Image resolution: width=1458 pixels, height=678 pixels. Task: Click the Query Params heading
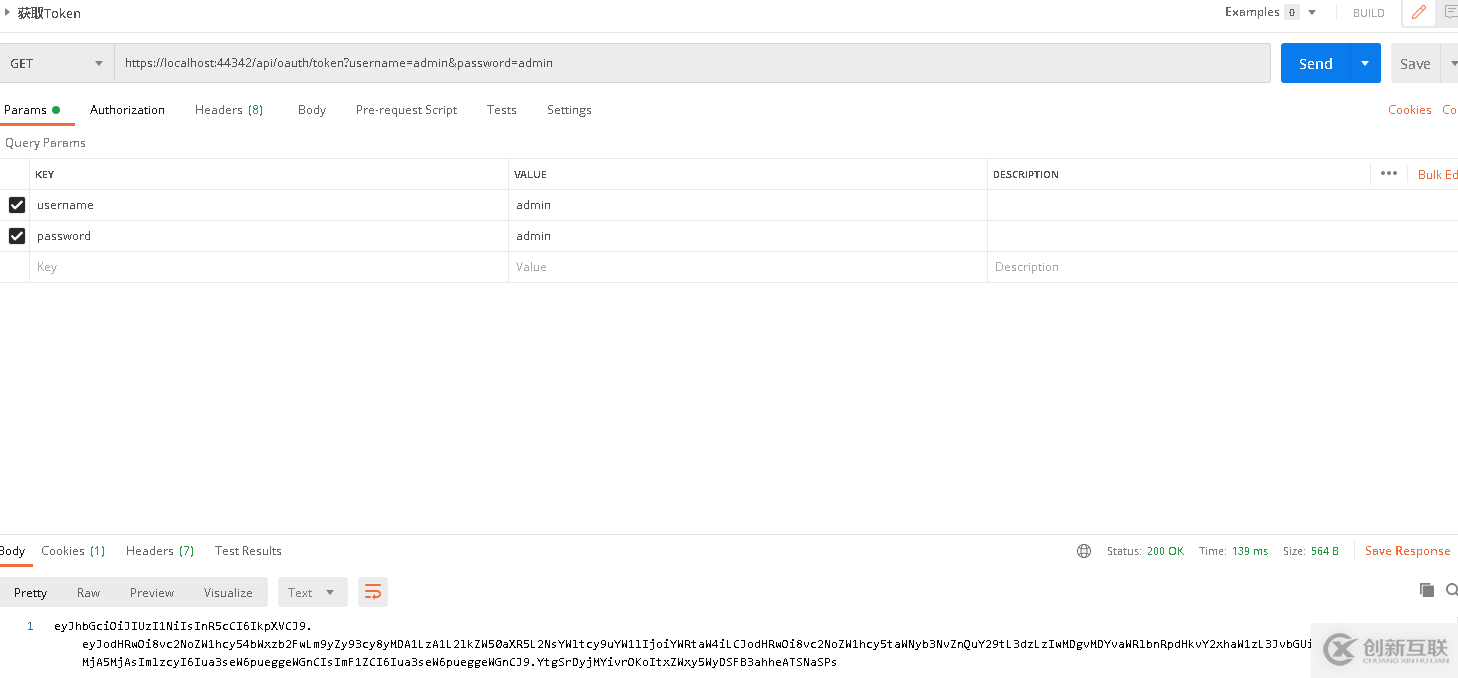coord(45,143)
